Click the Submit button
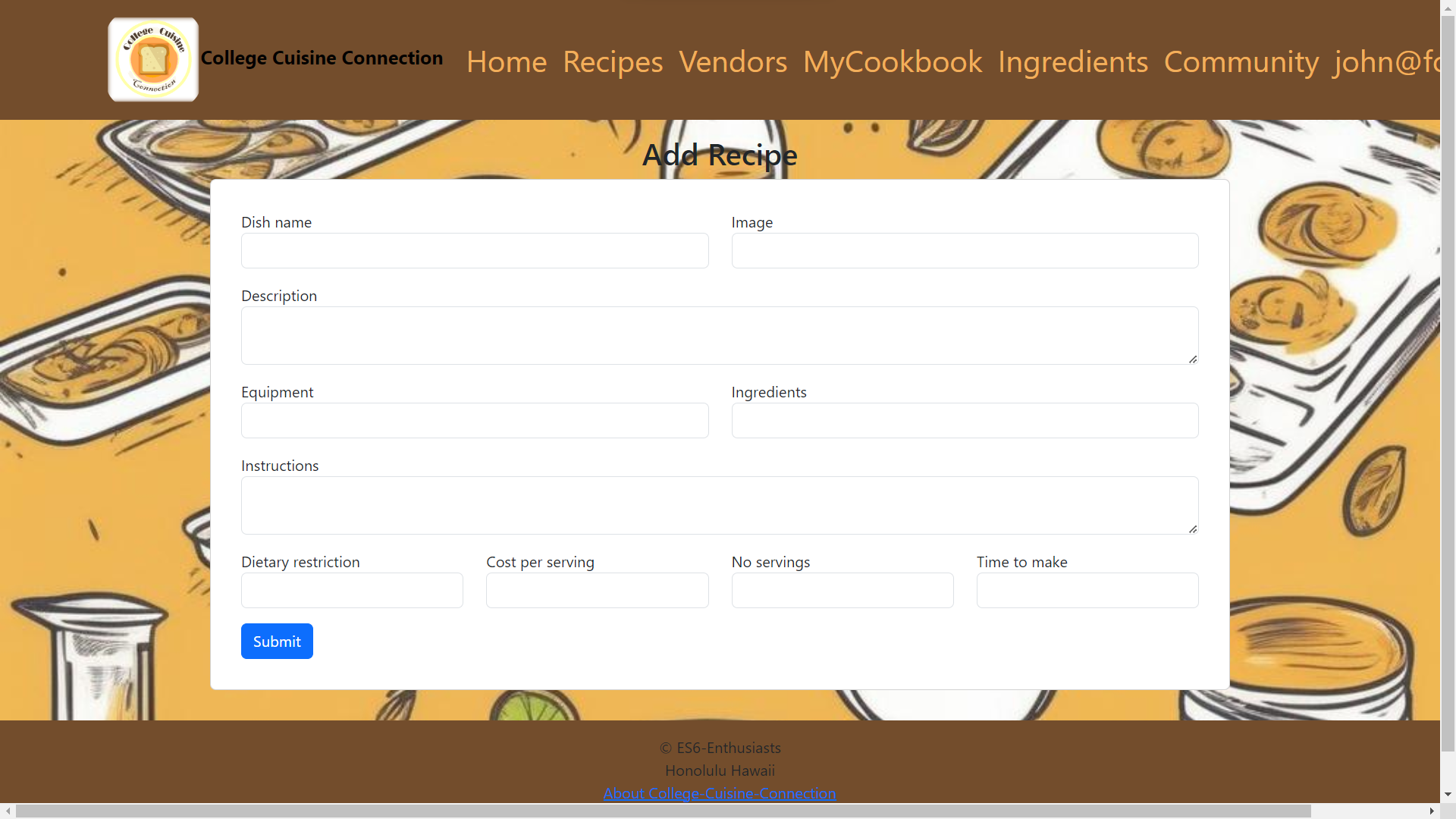1456x819 pixels. point(276,641)
